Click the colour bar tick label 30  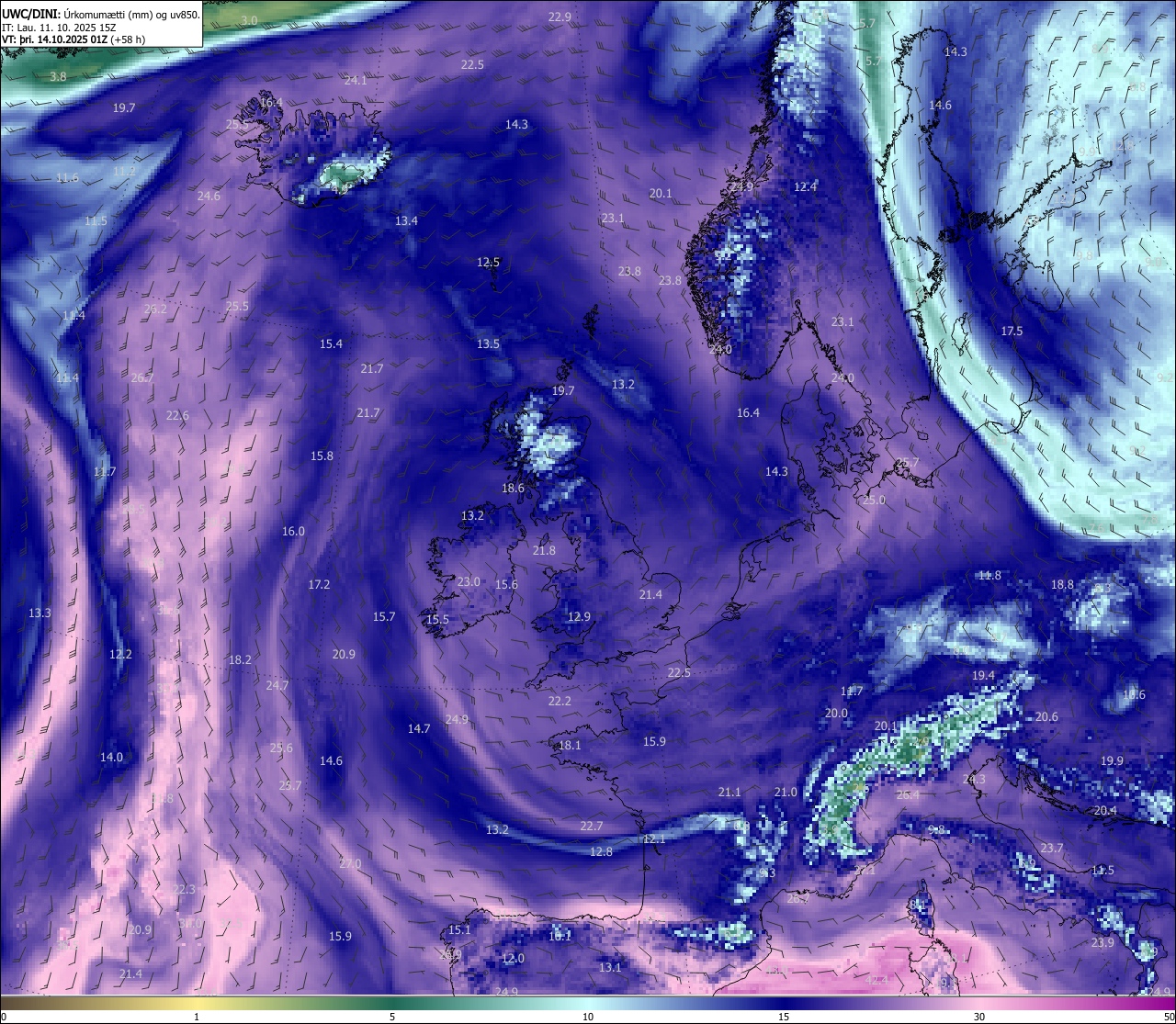(979, 1017)
